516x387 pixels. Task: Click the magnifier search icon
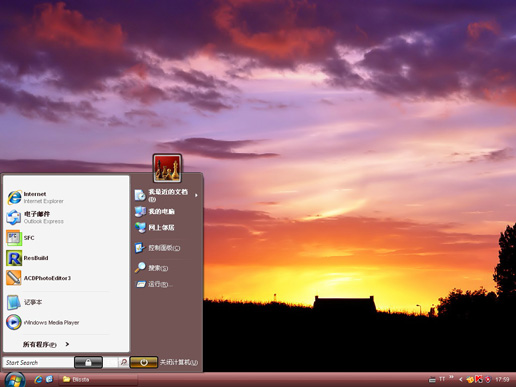click(124, 362)
